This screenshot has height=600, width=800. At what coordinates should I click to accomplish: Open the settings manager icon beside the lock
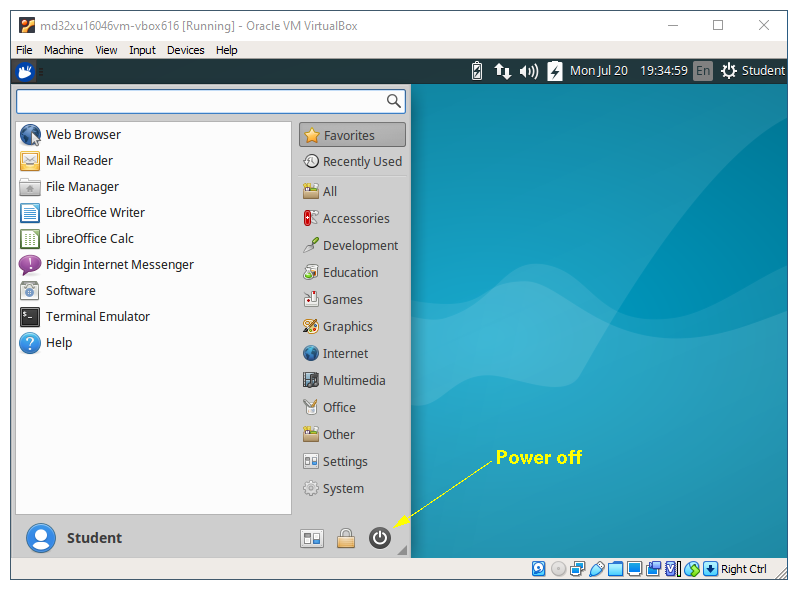(312, 538)
